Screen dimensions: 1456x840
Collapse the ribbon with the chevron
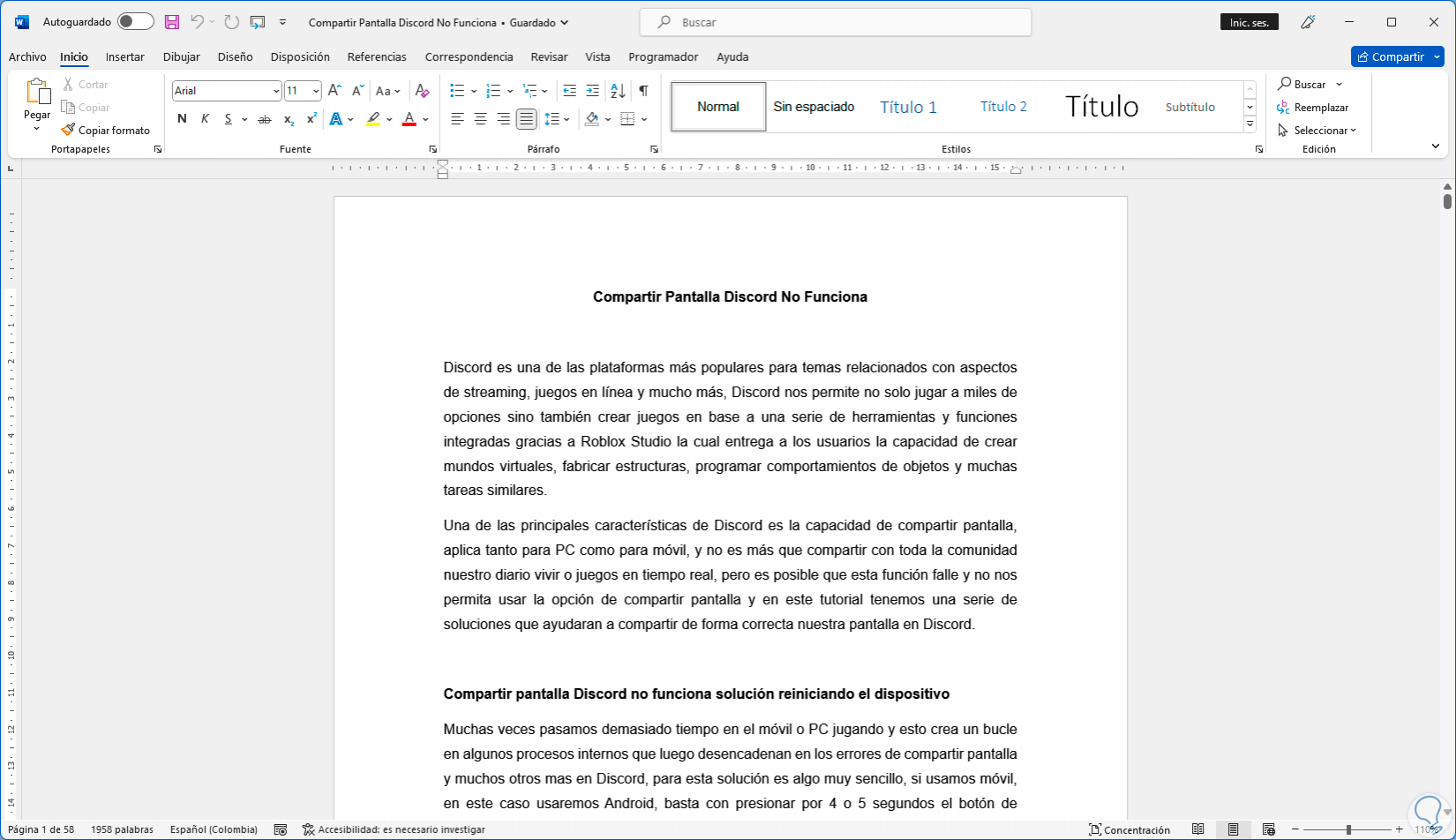coord(1436,146)
